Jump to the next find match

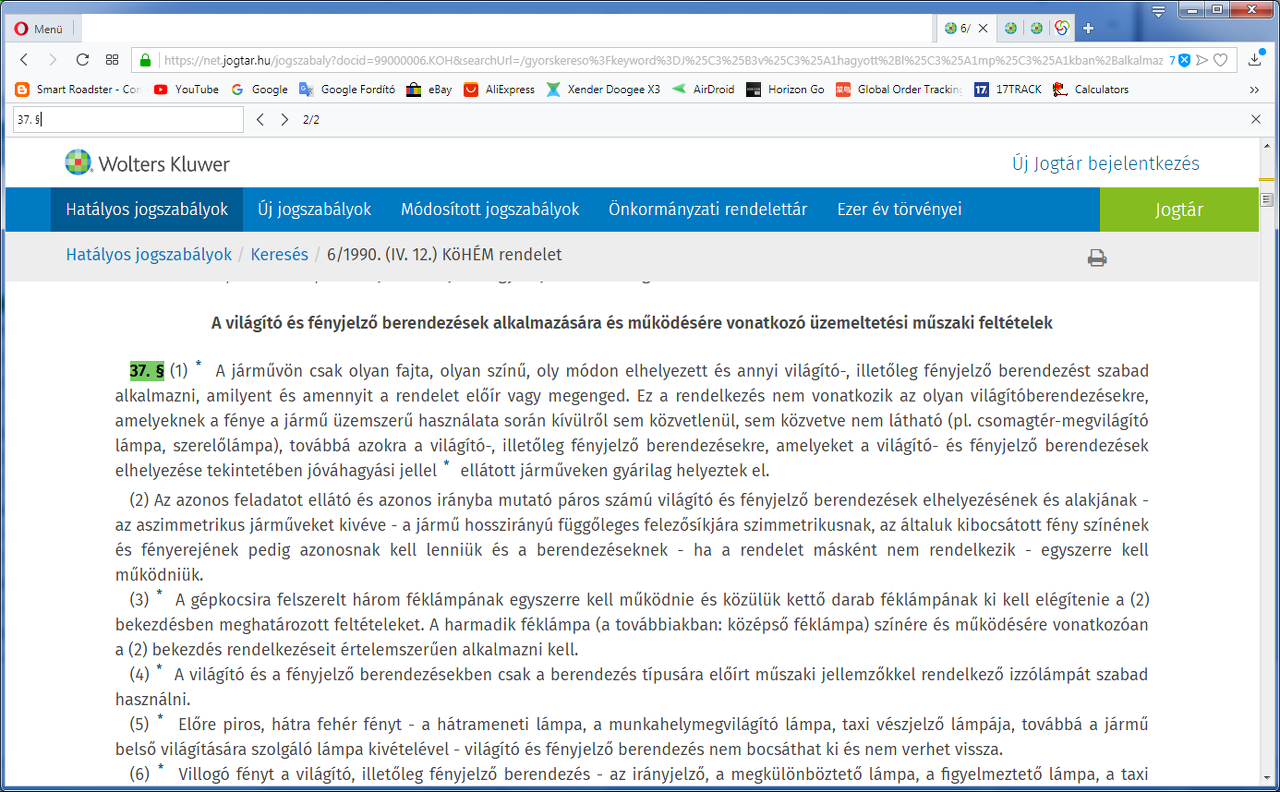coord(285,120)
